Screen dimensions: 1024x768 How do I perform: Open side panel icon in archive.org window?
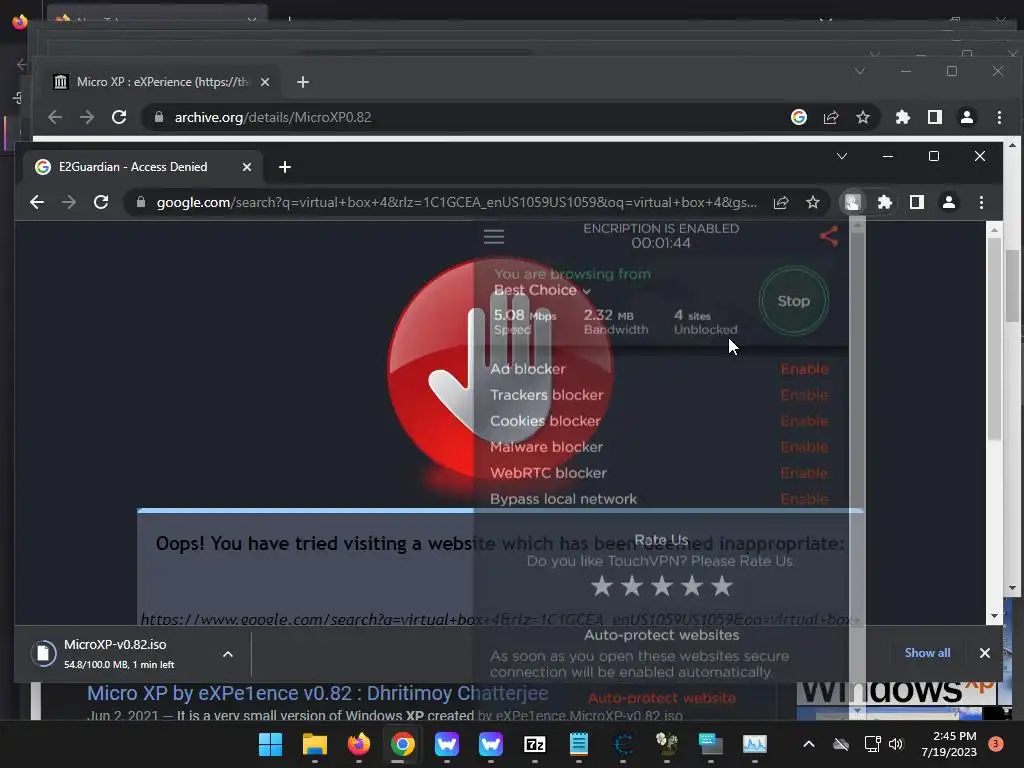point(935,117)
